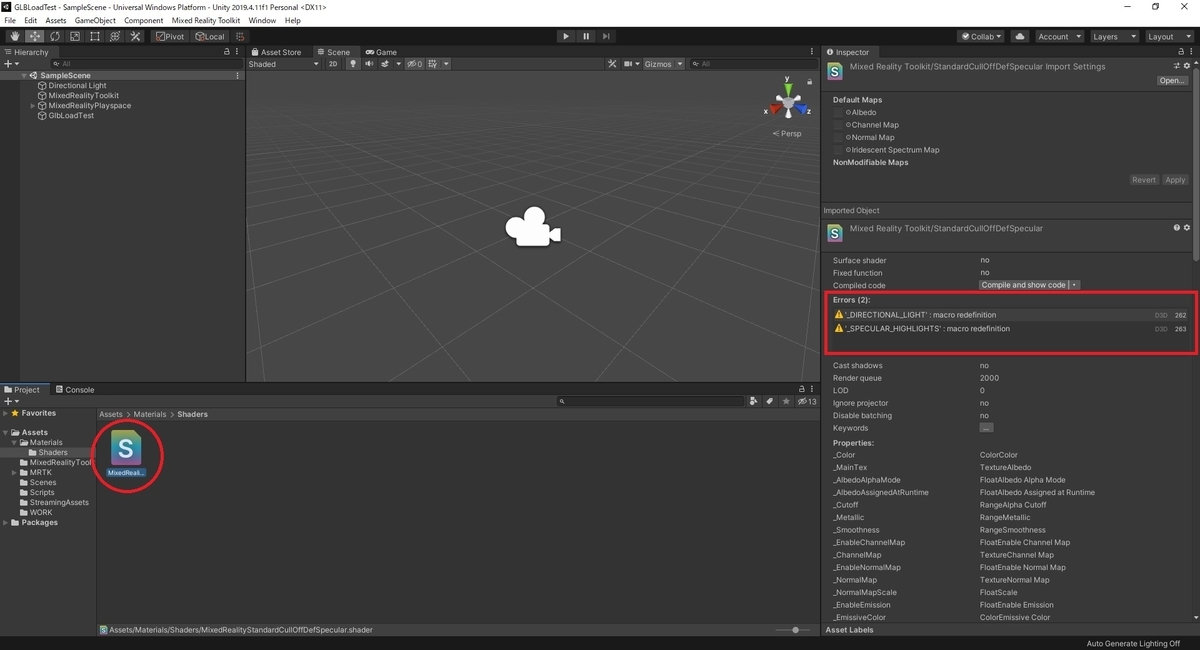Screen dimensions: 1200x650
Task: Toggle hidden objects visibility in Scene
Action: tap(413, 64)
